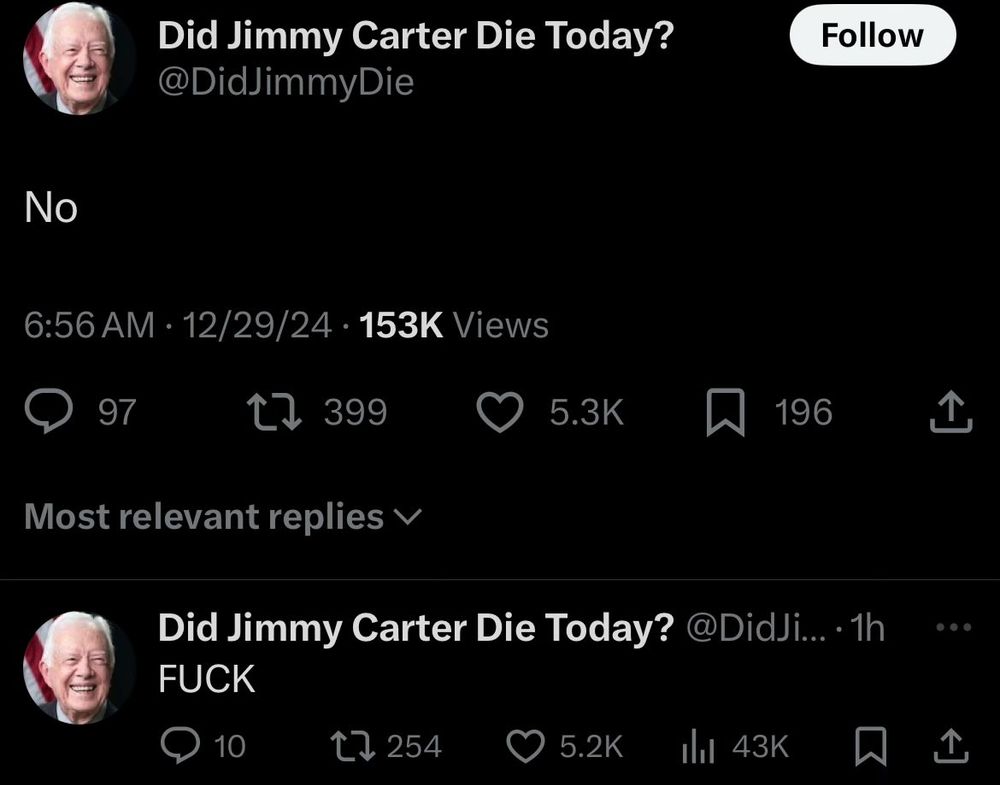The image size is (1000, 785).
Task: Follow the Did Jimmy Carter Die Today account
Action: pos(872,35)
